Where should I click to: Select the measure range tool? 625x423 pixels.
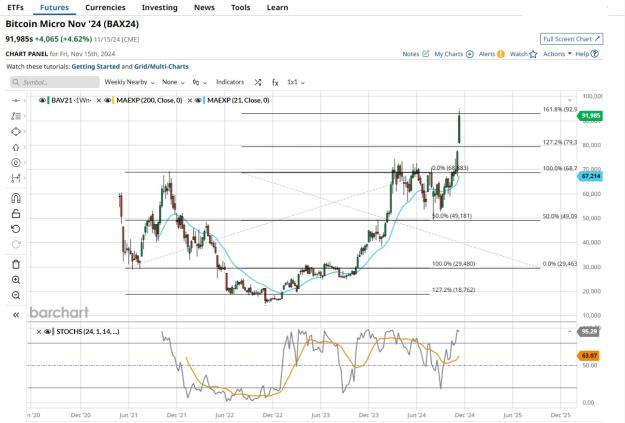[x=16, y=178]
